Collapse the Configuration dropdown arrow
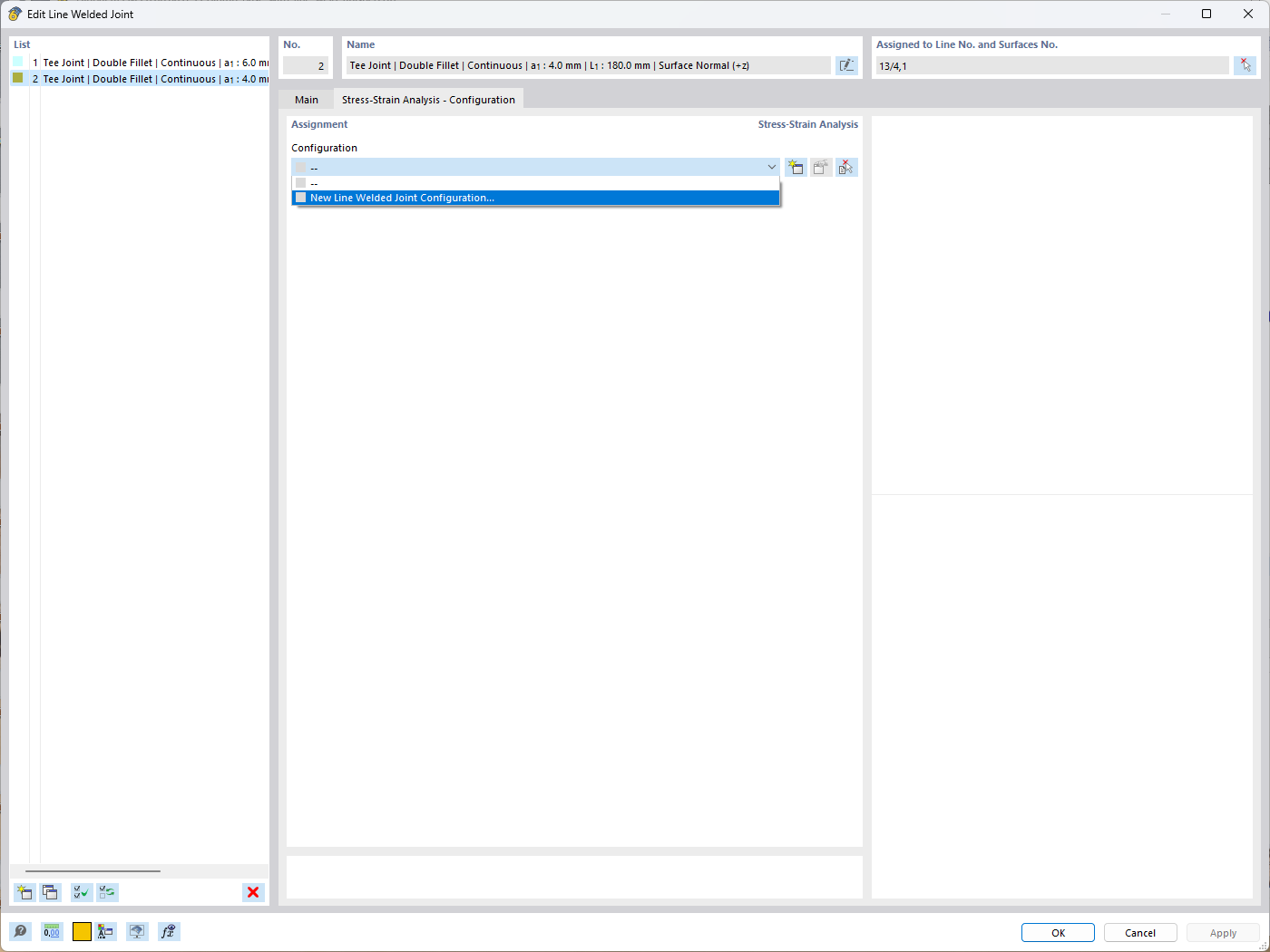 772,167
